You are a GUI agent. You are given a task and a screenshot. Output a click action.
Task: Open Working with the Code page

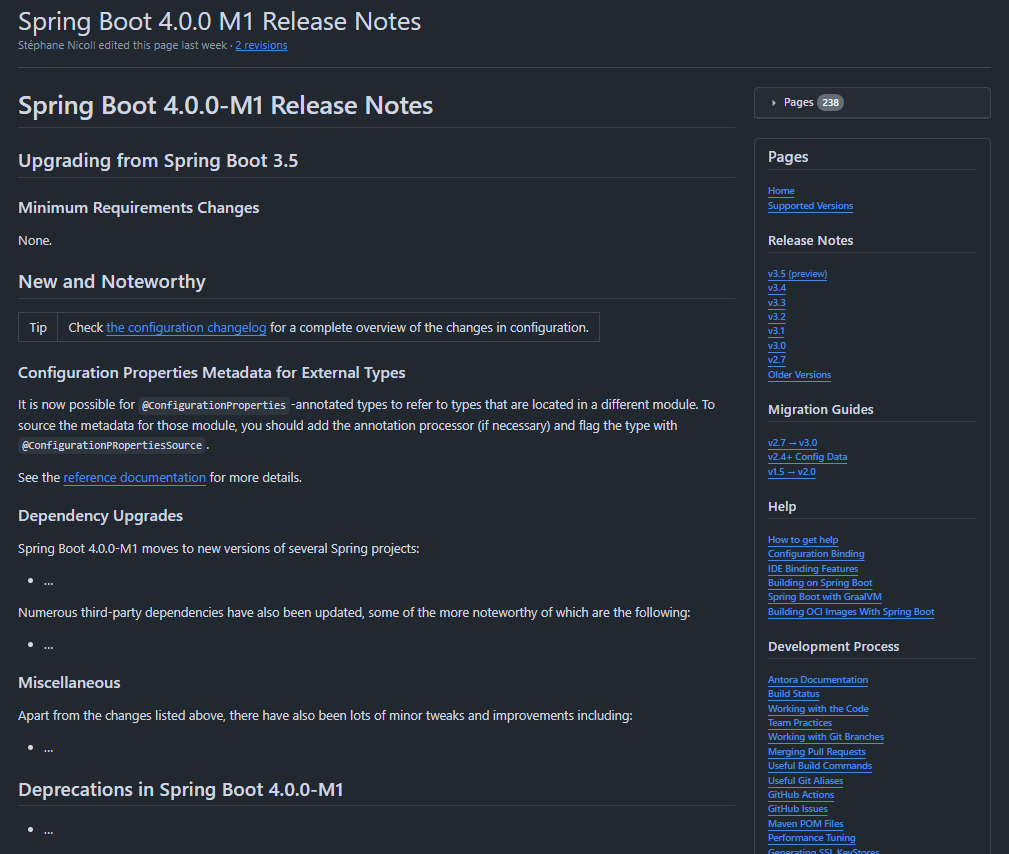(x=818, y=709)
